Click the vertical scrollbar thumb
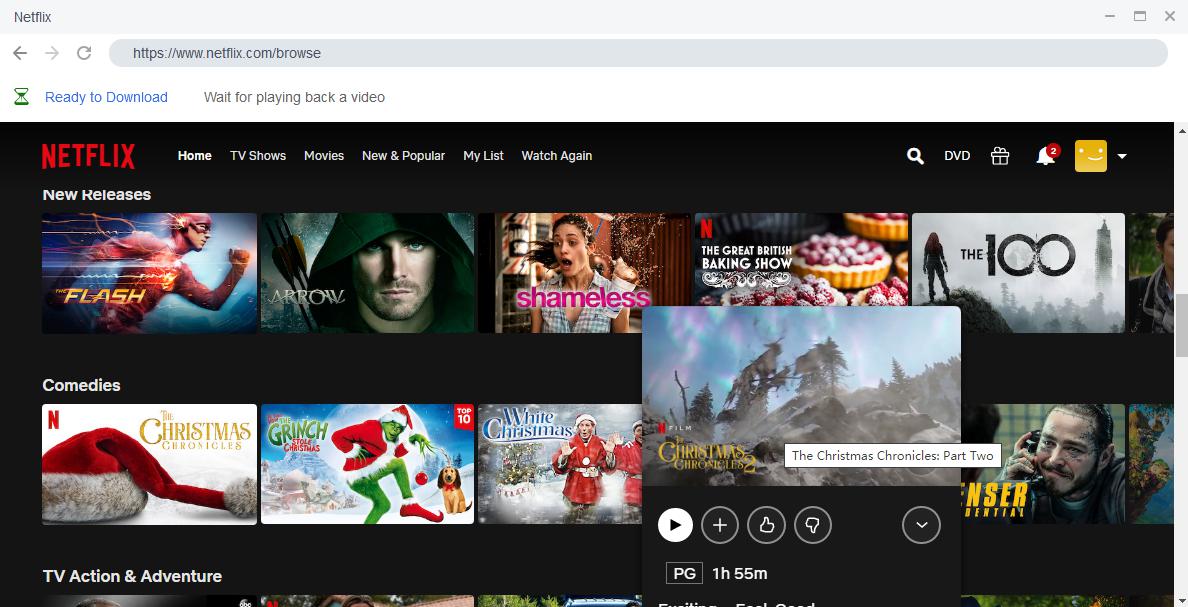 click(x=1181, y=324)
